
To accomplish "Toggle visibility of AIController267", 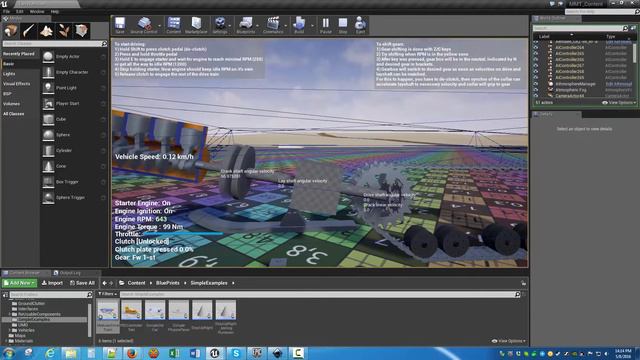I will [536, 65].
